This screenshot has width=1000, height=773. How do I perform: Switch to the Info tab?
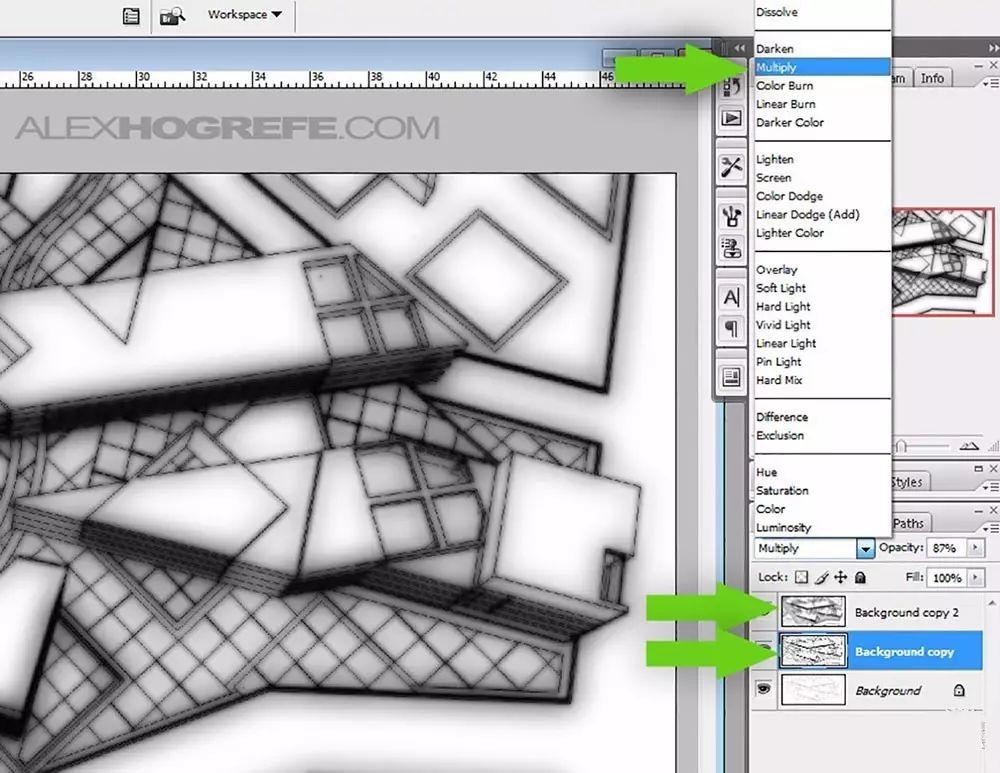coord(932,78)
